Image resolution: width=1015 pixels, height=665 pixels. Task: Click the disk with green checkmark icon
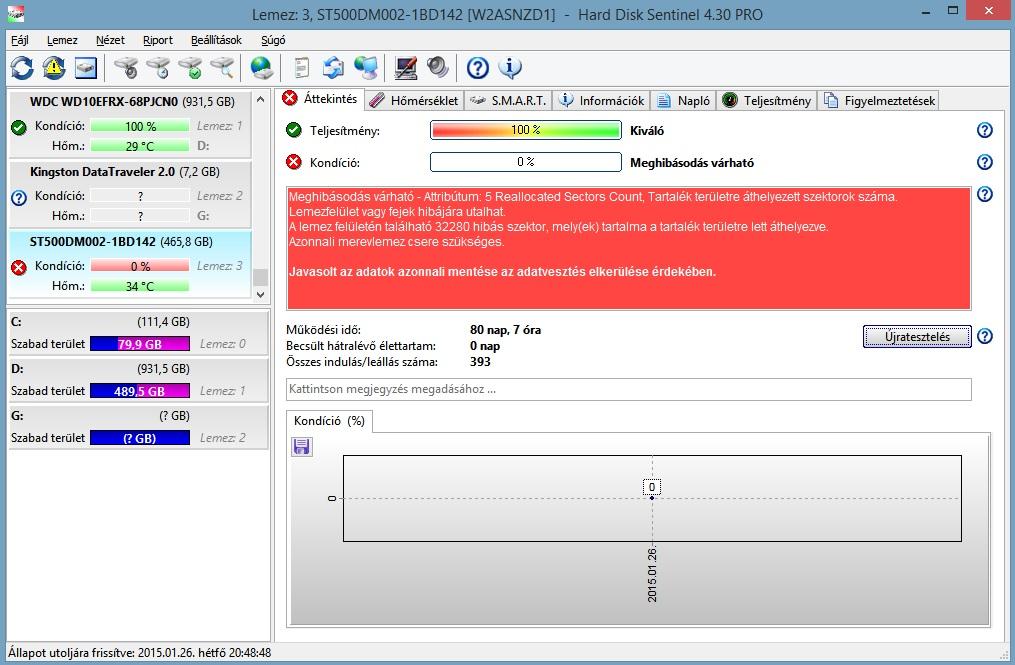[x=191, y=67]
